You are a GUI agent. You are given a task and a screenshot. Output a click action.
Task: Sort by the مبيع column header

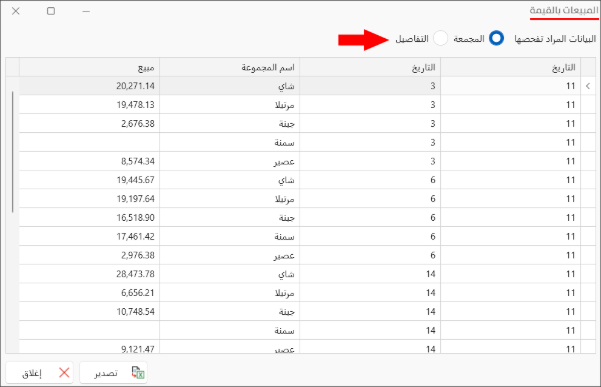[89, 67]
